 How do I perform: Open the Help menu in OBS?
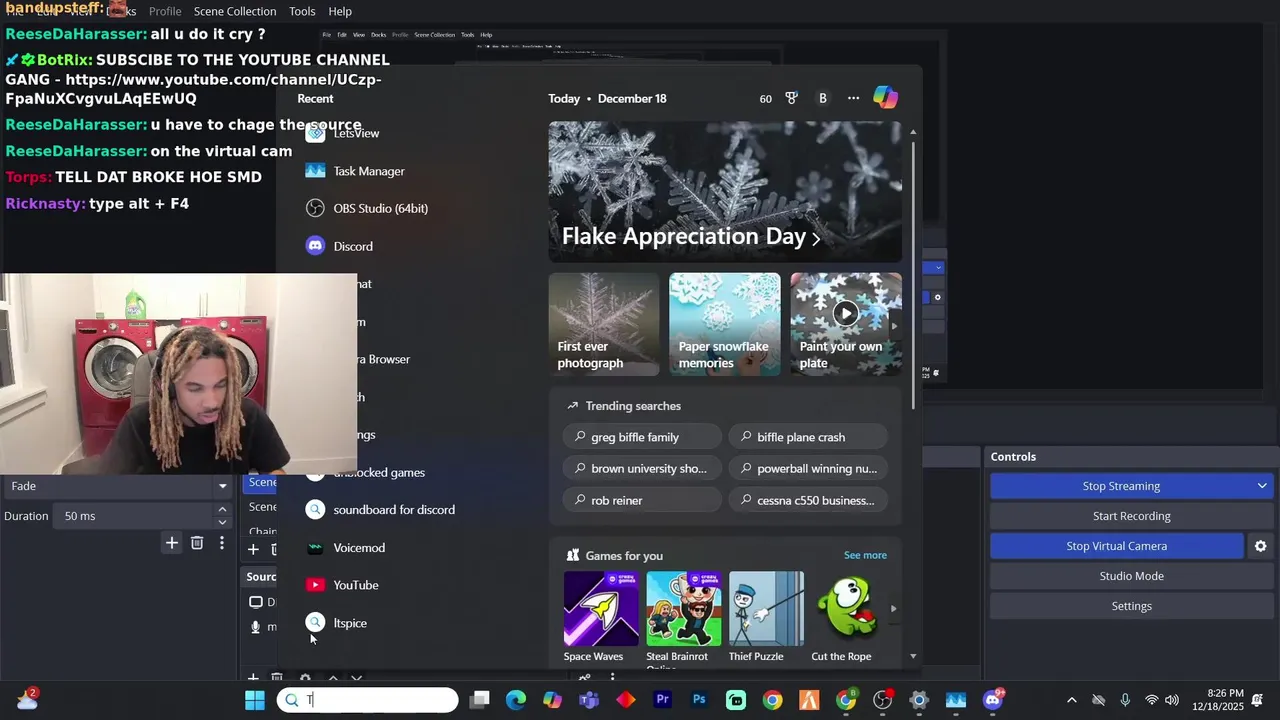pos(340,11)
